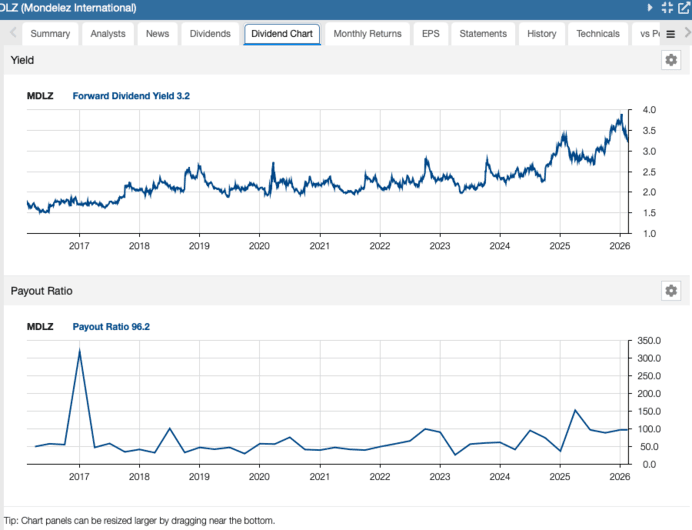Switch to the EPS tab
692x530 pixels.
430,34
